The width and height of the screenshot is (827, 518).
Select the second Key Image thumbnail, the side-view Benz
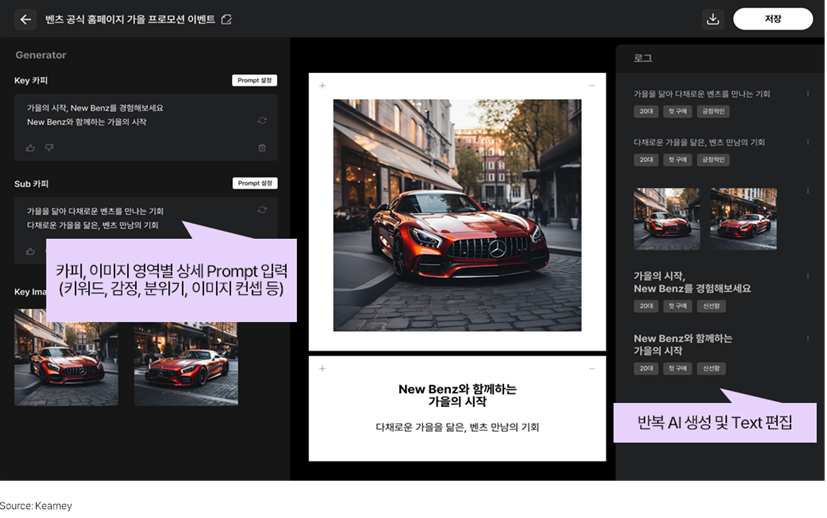point(186,364)
